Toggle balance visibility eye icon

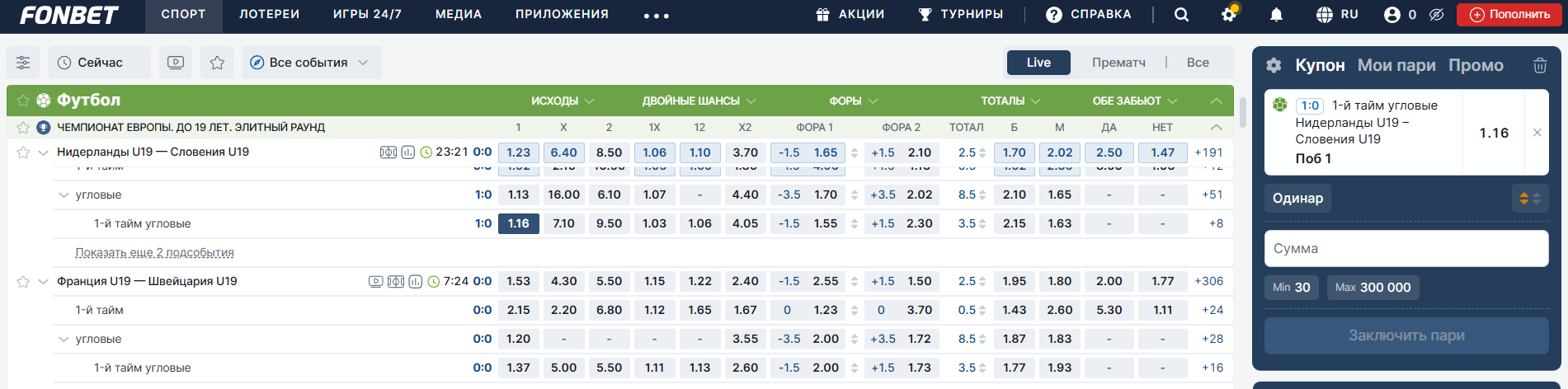[x=1436, y=15]
